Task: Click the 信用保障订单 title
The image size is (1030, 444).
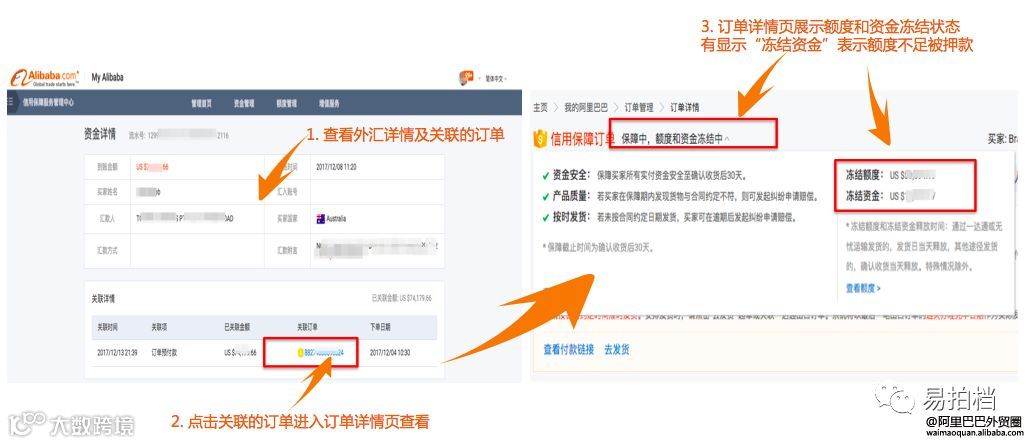Action: [583, 139]
